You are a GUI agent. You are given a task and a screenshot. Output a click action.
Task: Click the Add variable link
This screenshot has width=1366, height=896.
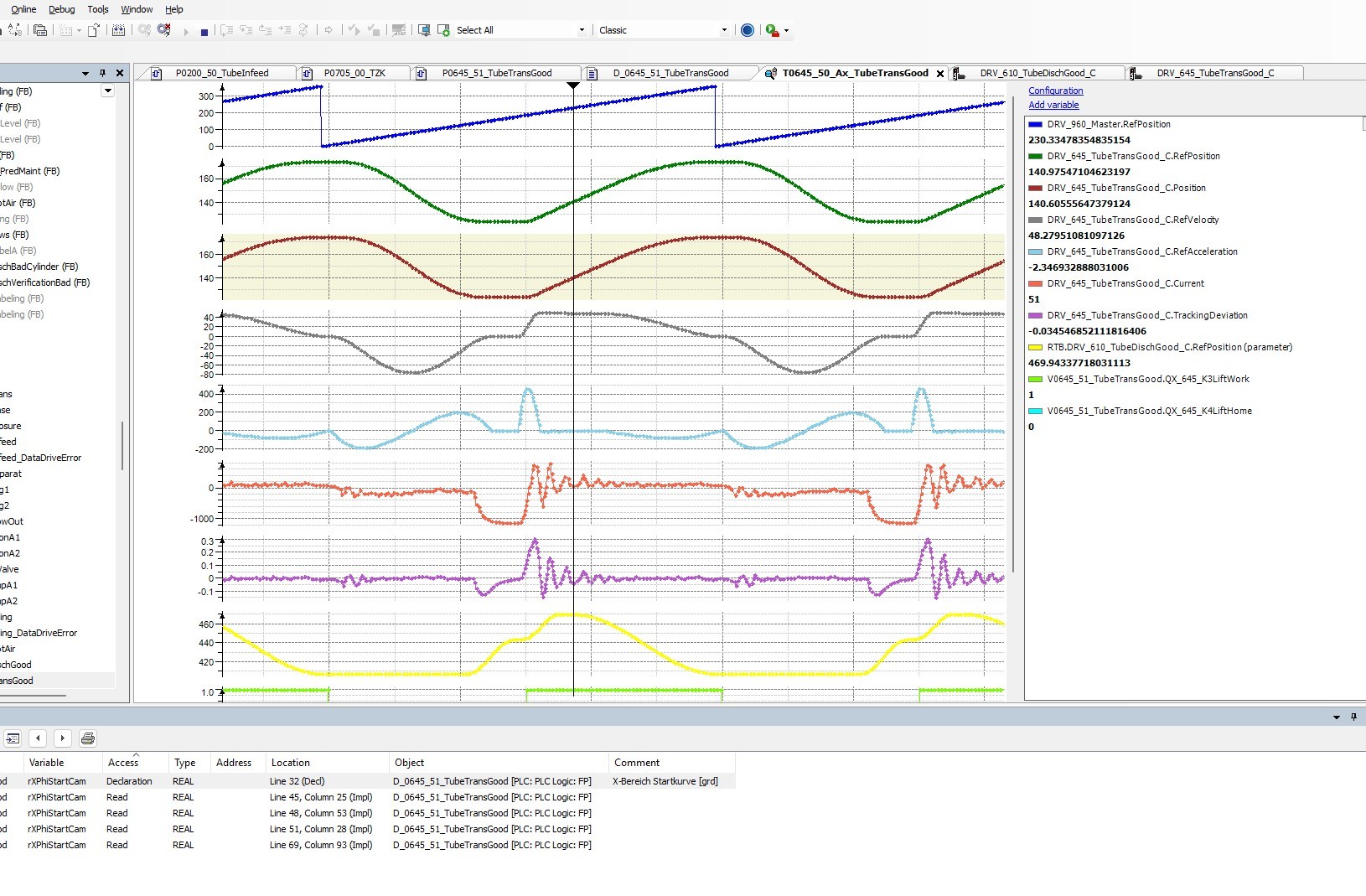[x=1053, y=105]
